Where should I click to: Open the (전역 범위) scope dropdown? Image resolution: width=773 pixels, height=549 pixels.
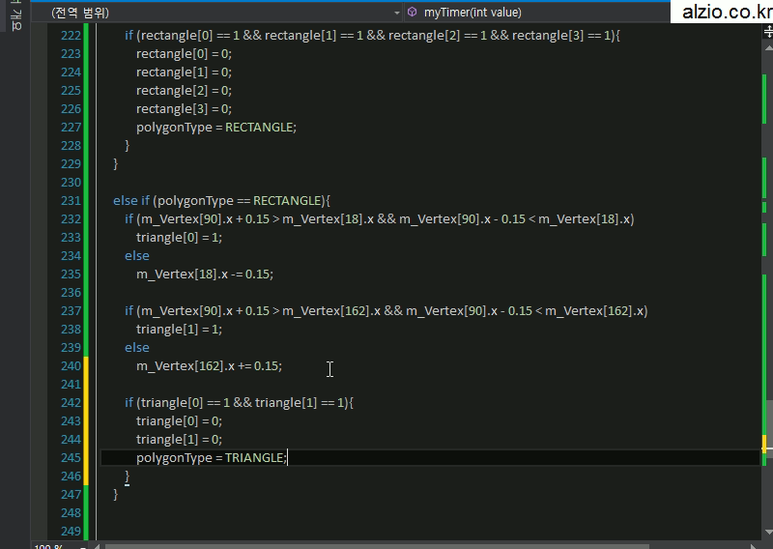(217, 12)
